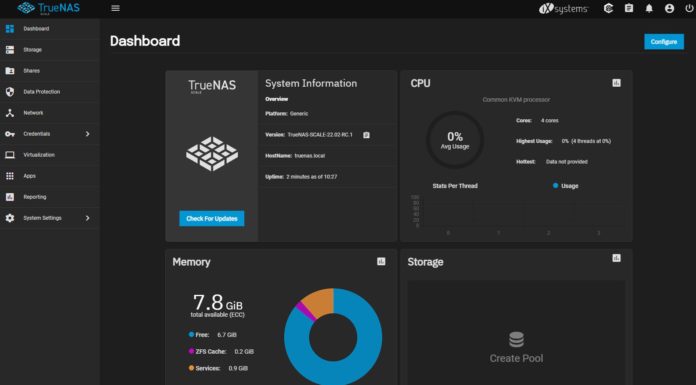Click the Virtualization laptop icon

(x=10, y=155)
